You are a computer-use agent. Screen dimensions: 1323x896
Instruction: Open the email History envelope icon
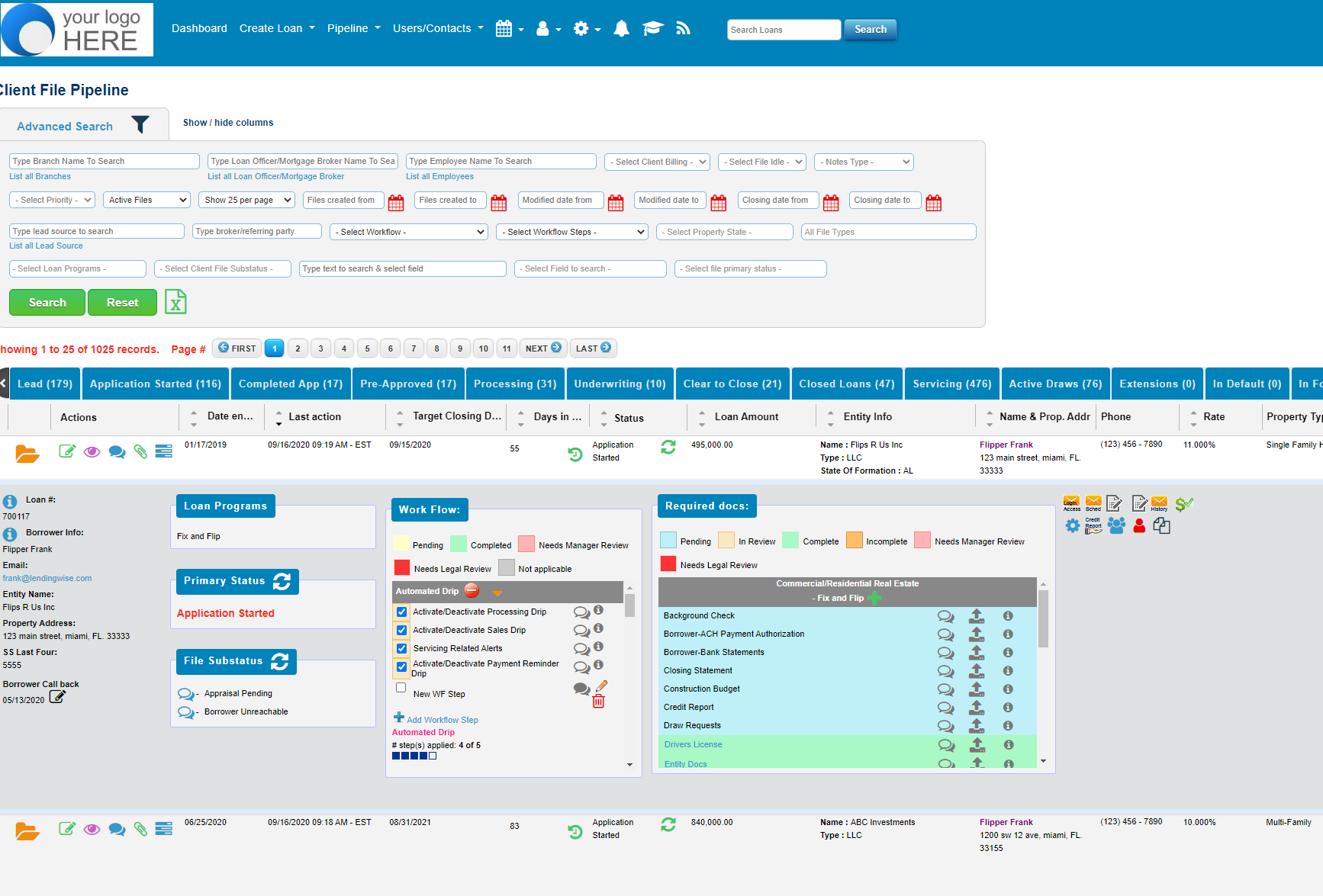tap(1159, 503)
